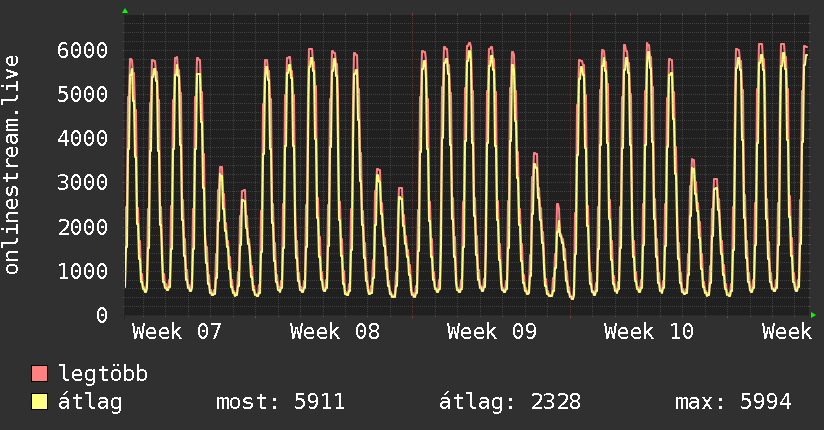Viewport: 824px width, 430px height.
Task: Click the 'max: 5994' maximum statistic
Action: [x=733, y=403]
